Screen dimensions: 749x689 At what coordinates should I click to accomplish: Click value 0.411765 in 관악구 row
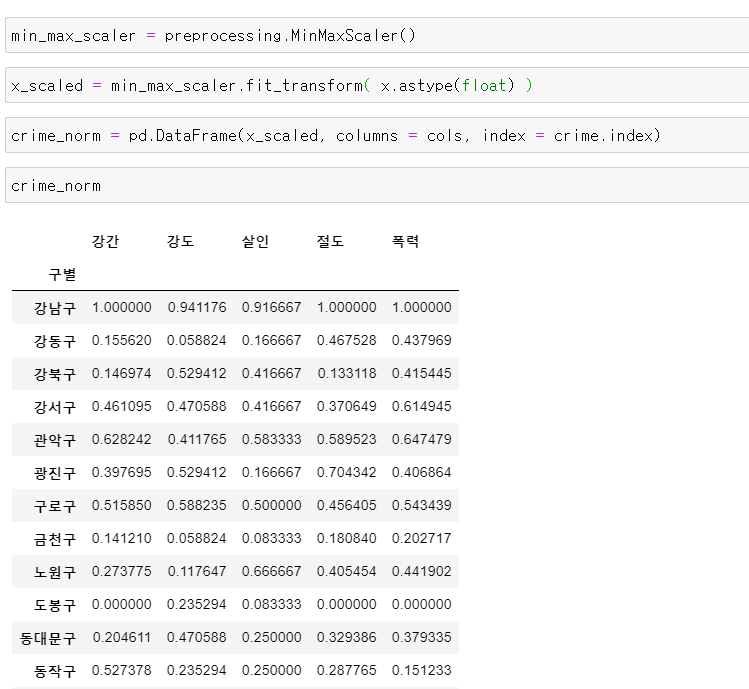pyautogui.click(x=197, y=439)
